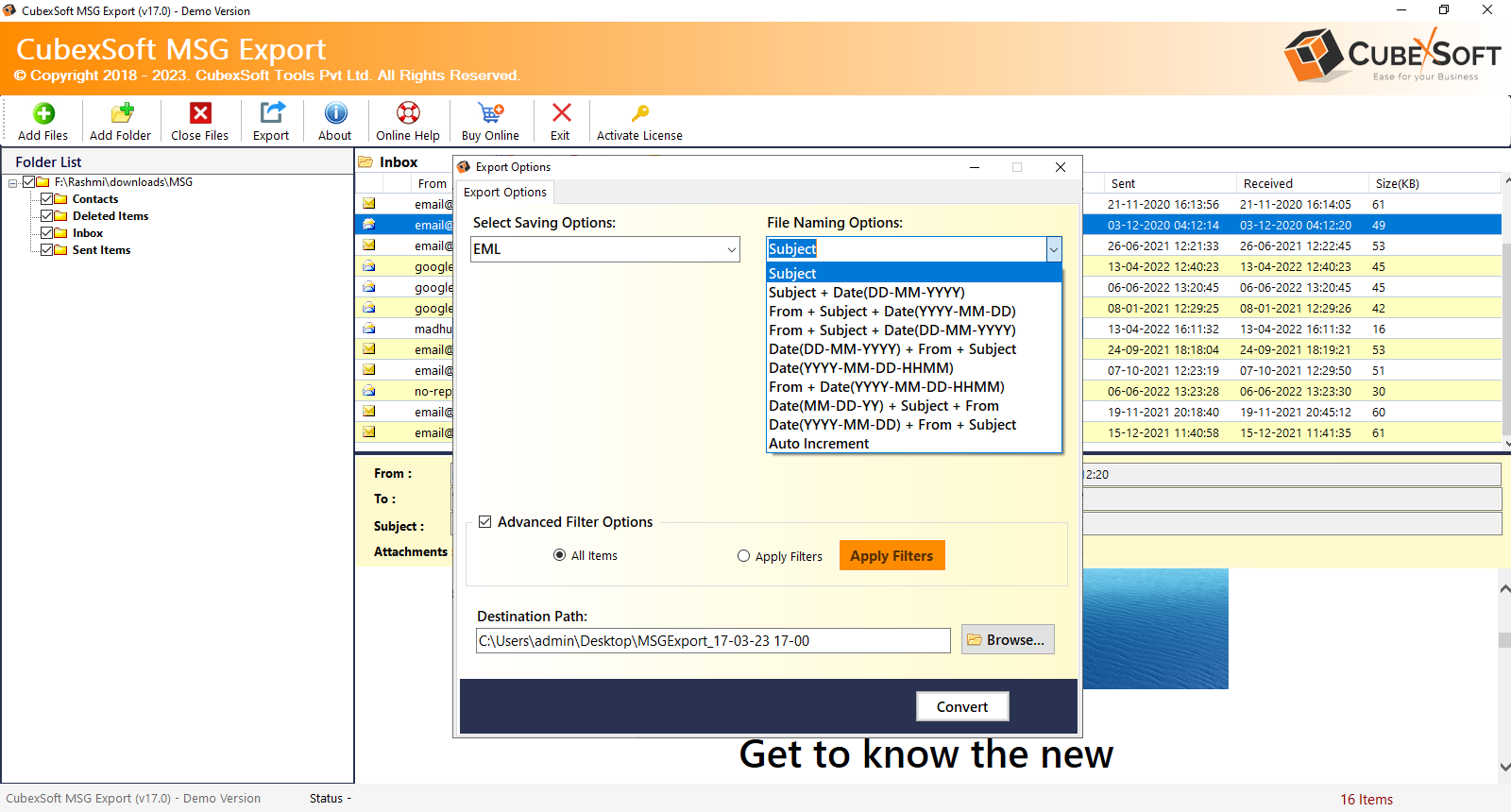
Task: Click the Buy Online cart icon
Action: (490, 113)
